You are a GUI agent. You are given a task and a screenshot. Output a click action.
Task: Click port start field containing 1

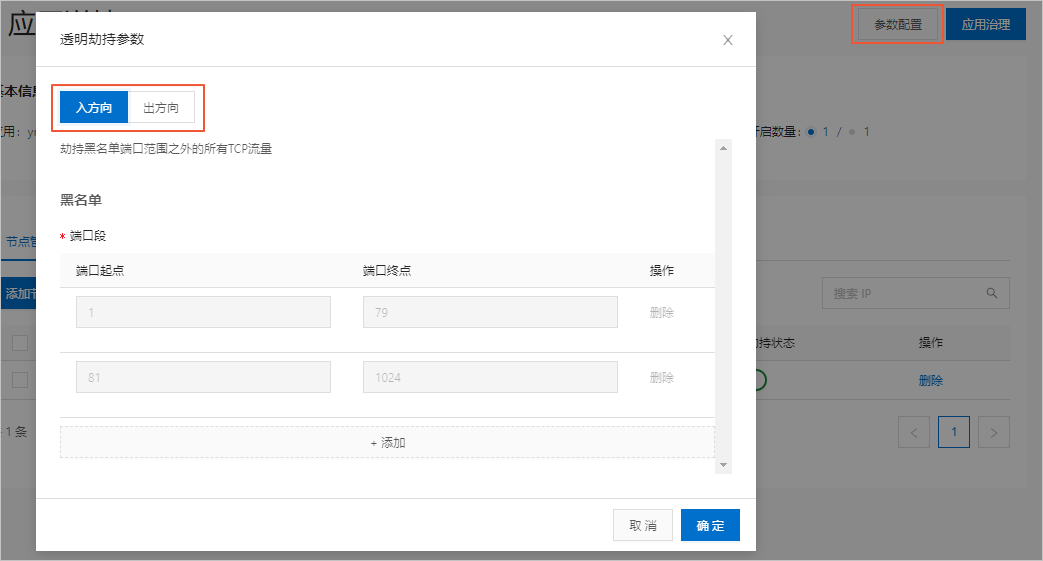click(x=203, y=312)
